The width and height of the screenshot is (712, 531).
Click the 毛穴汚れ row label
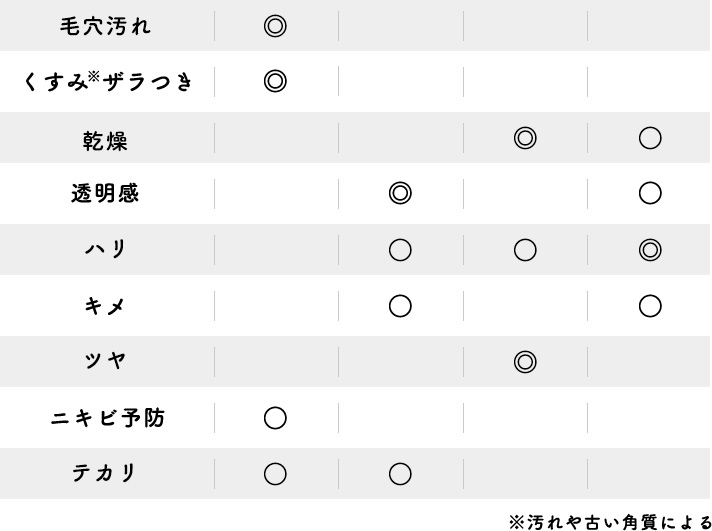(x=105, y=26)
